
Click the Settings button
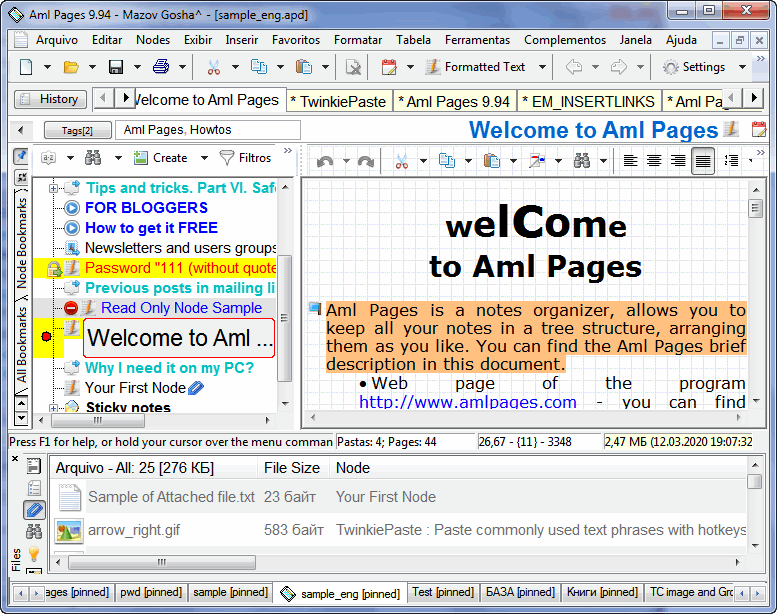pyautogui.click(x=695, y=67)
